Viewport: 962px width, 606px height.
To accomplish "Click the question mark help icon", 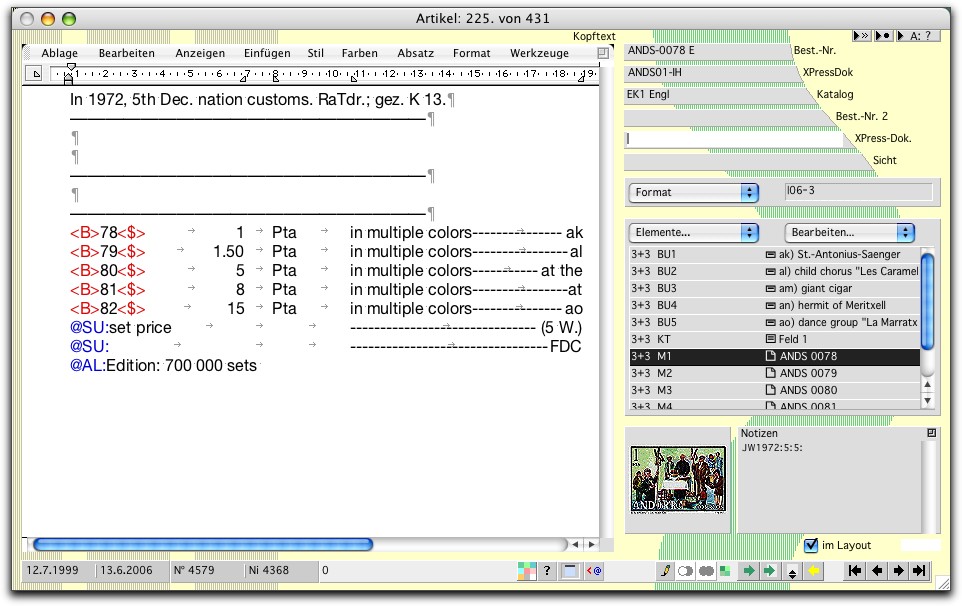I will pos(547,571).
